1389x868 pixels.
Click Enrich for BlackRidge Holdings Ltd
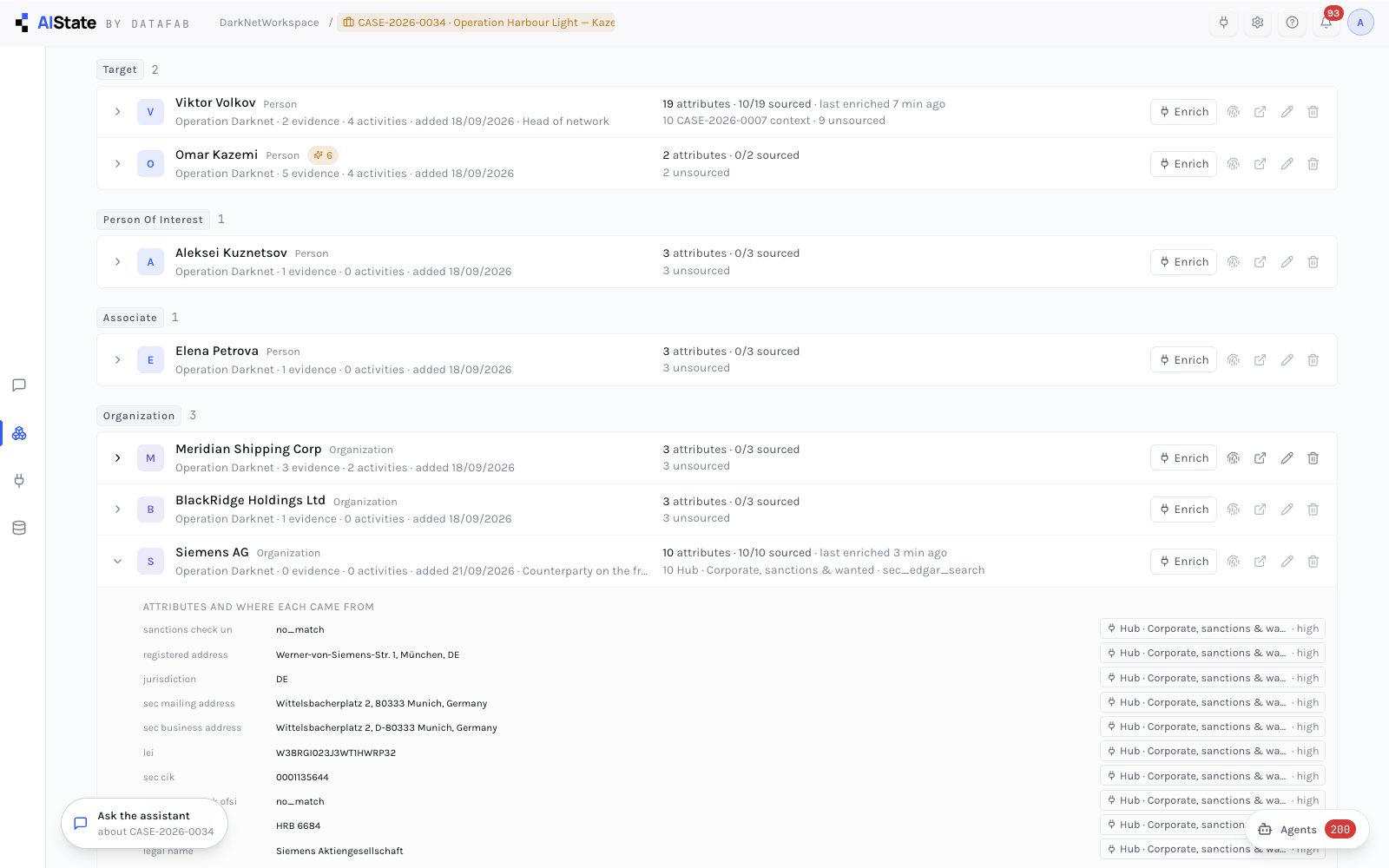tap(1184, 510)
